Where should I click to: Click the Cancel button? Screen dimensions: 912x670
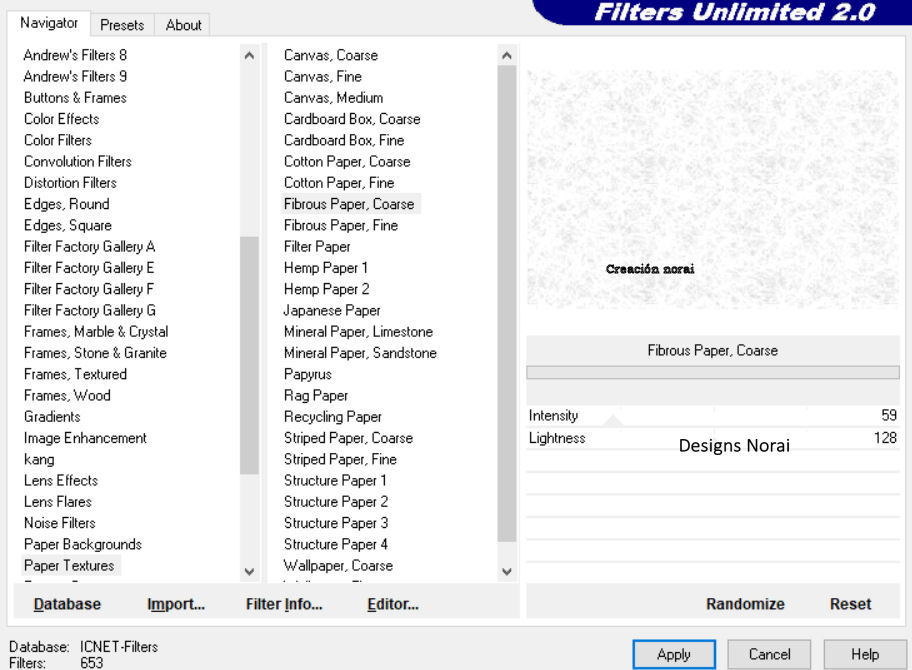769,654
